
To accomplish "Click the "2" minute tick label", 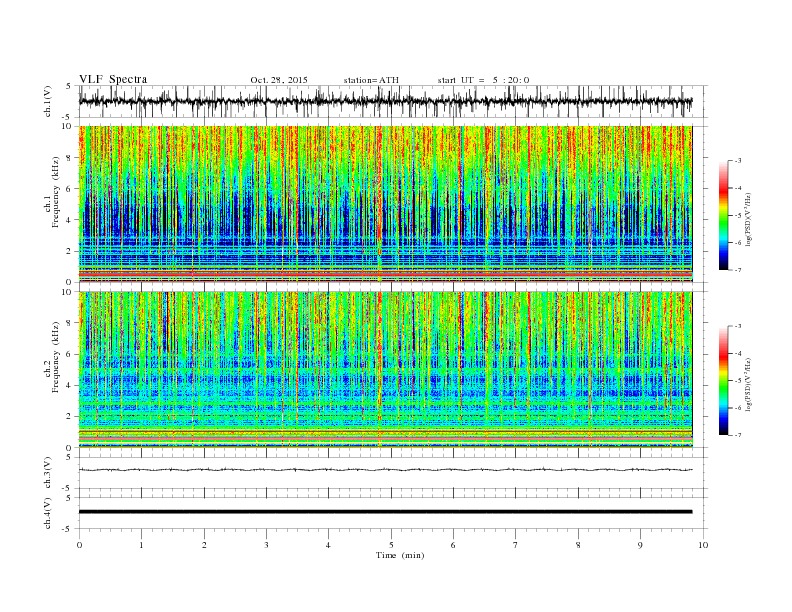I will click(x=204, y=545).
